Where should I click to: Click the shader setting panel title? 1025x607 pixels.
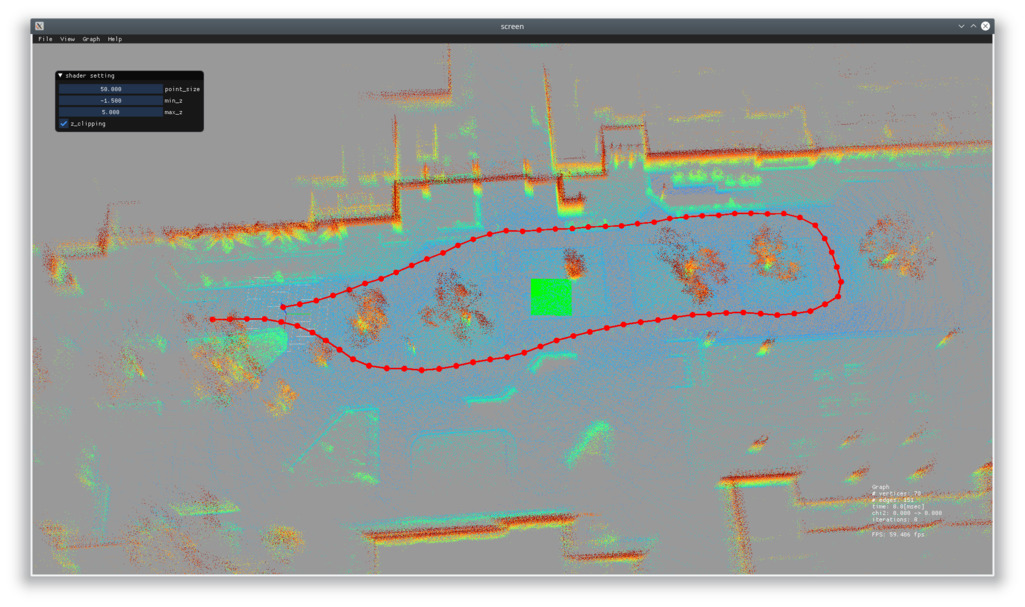(x=90, y=76)
